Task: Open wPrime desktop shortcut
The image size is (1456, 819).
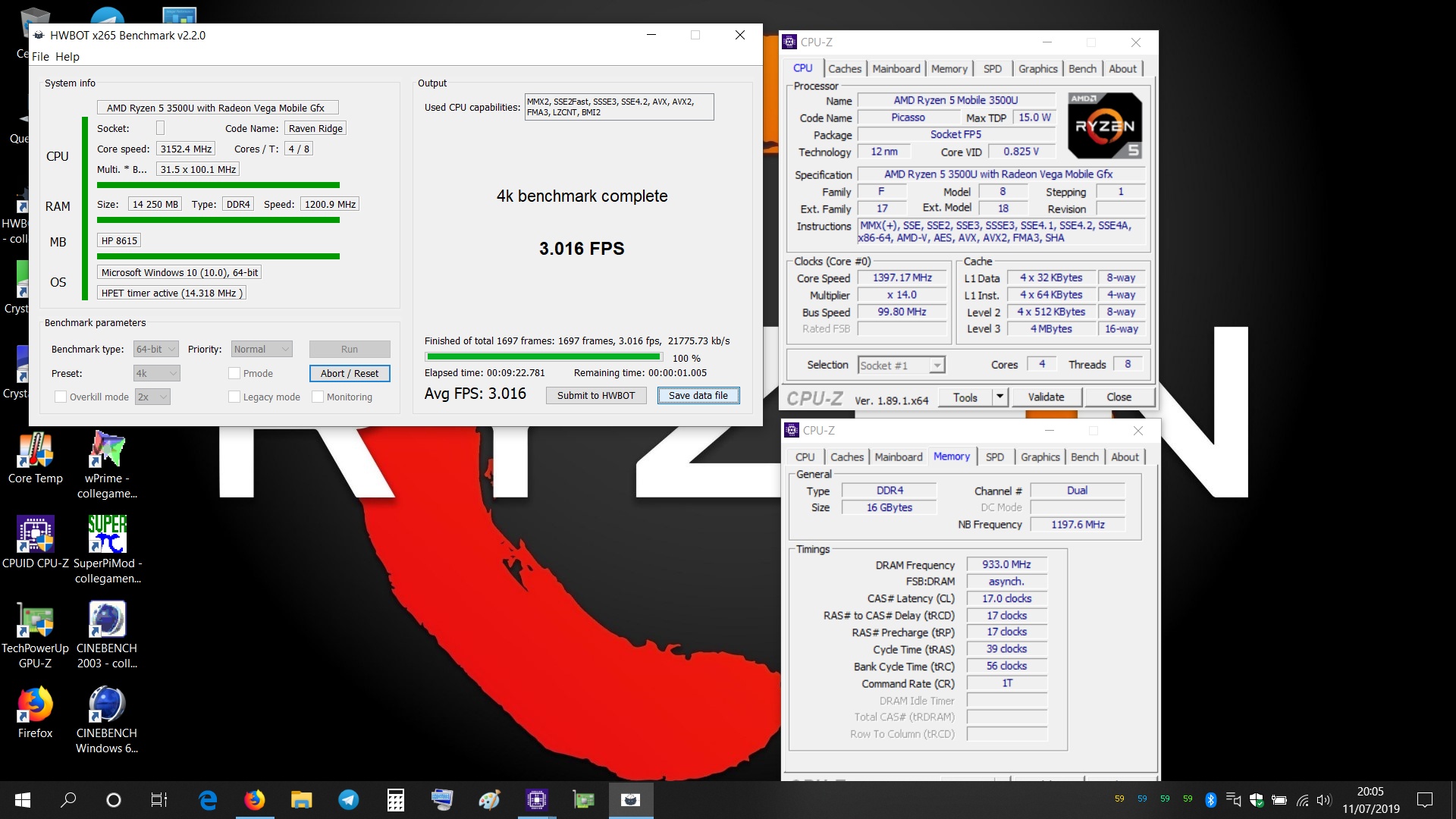Action: pos(107,465)
